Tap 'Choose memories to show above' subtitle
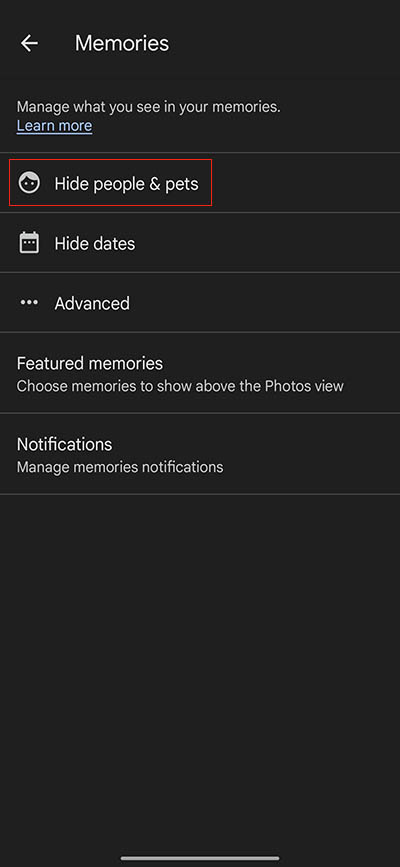This screenshot has width=400, height=867. point(180,386)
